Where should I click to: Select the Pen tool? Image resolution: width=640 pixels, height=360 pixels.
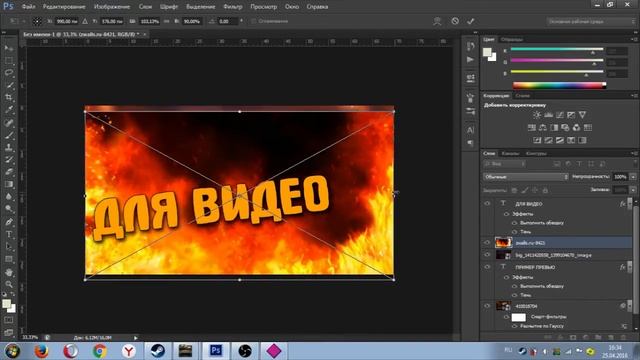click(x=9, y=222)
